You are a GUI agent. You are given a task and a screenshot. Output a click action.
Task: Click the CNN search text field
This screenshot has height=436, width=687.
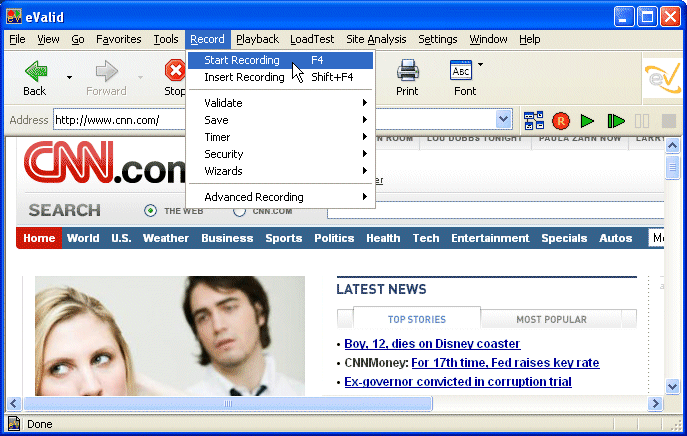tap(496, 210)
